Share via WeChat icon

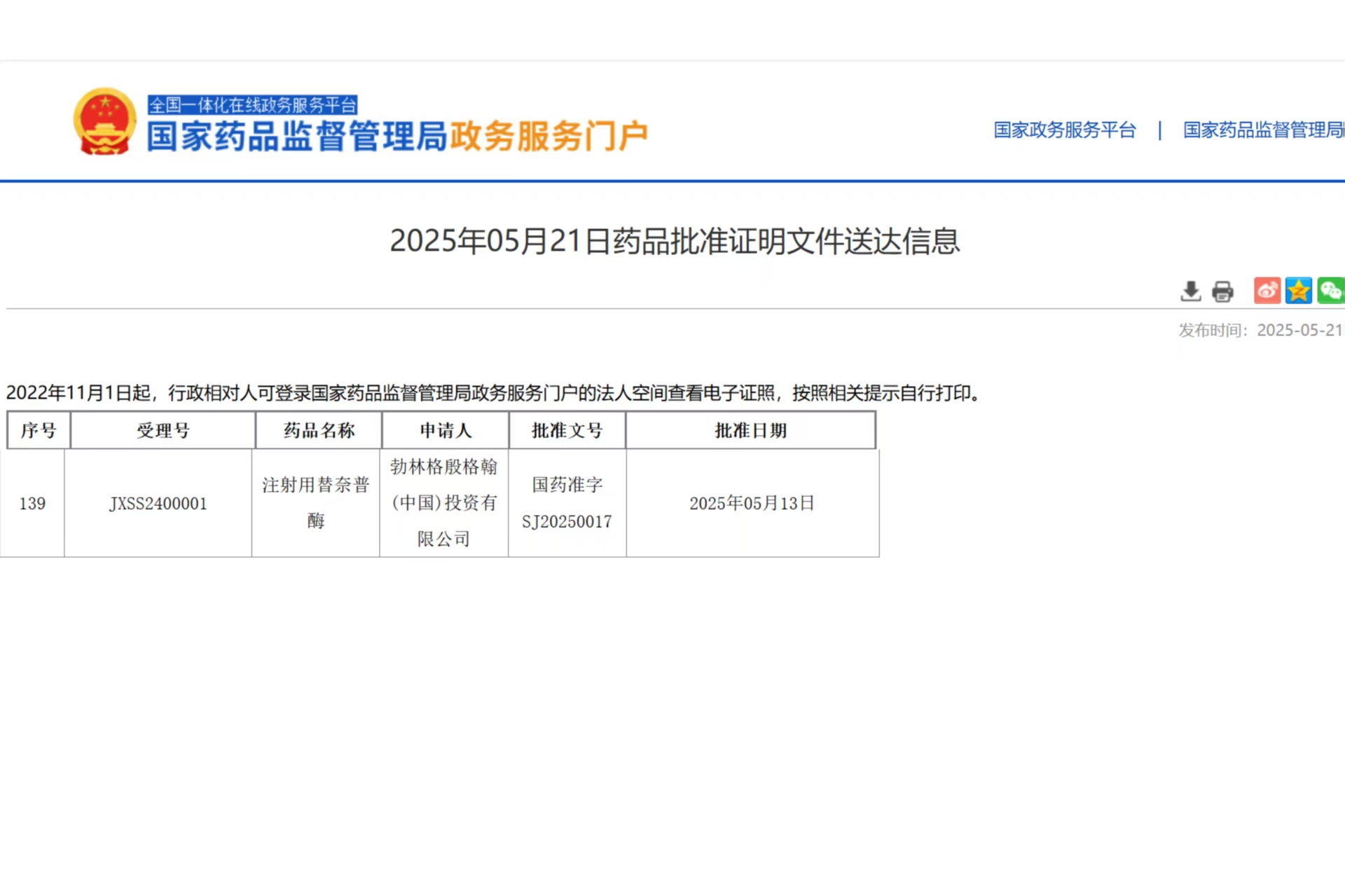coord(1330,290)
